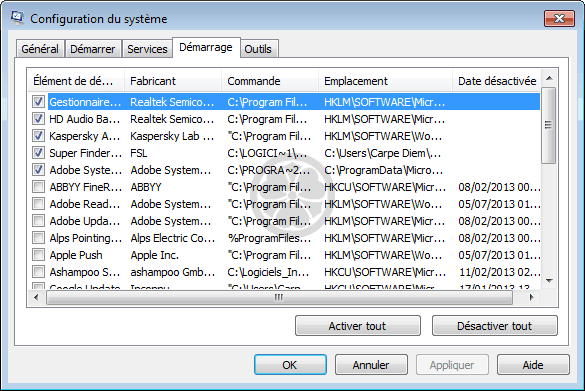This screenshot has width=585, height=391.
Task: Check the Apple Push startup item
Action: 38,255
